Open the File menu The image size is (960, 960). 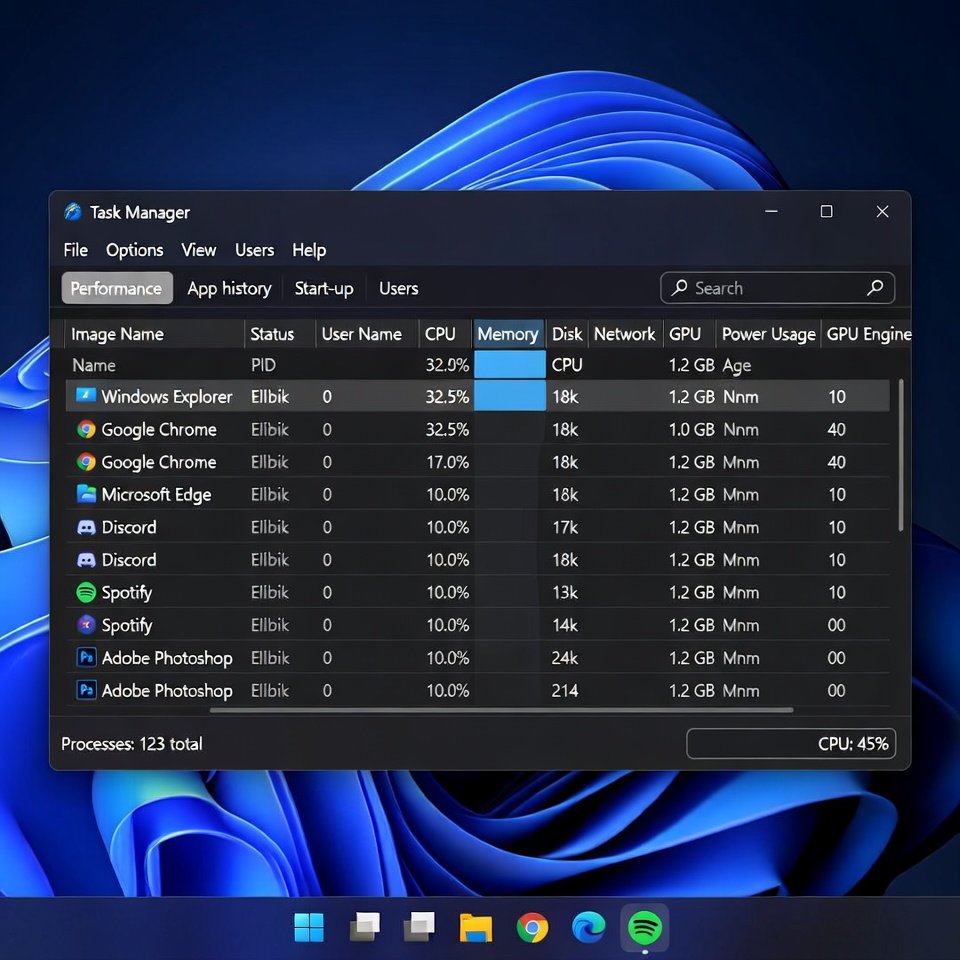click(x=75, y=250)
